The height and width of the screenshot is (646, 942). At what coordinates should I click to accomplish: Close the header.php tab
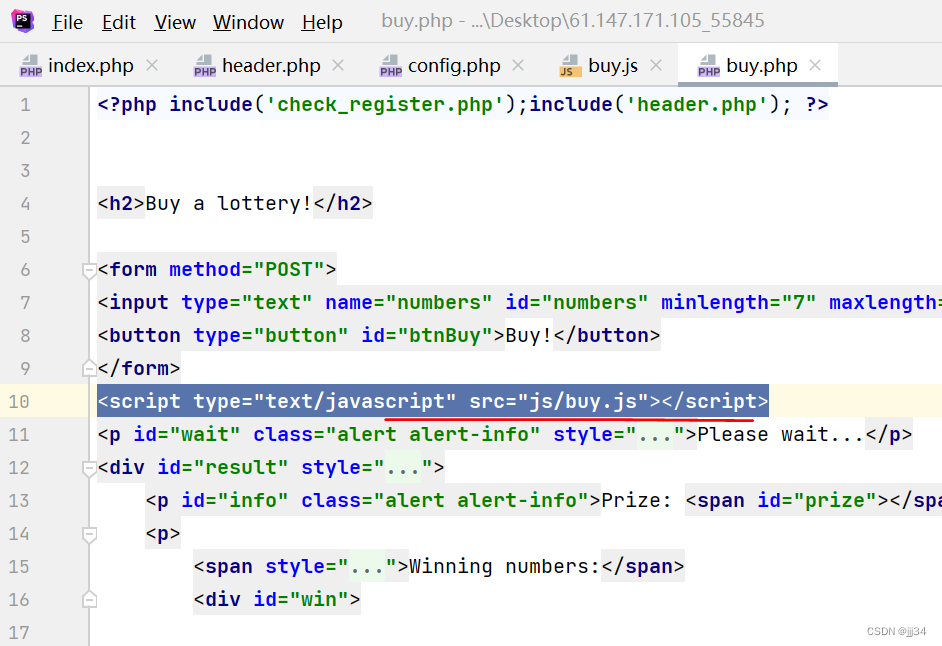338,65
